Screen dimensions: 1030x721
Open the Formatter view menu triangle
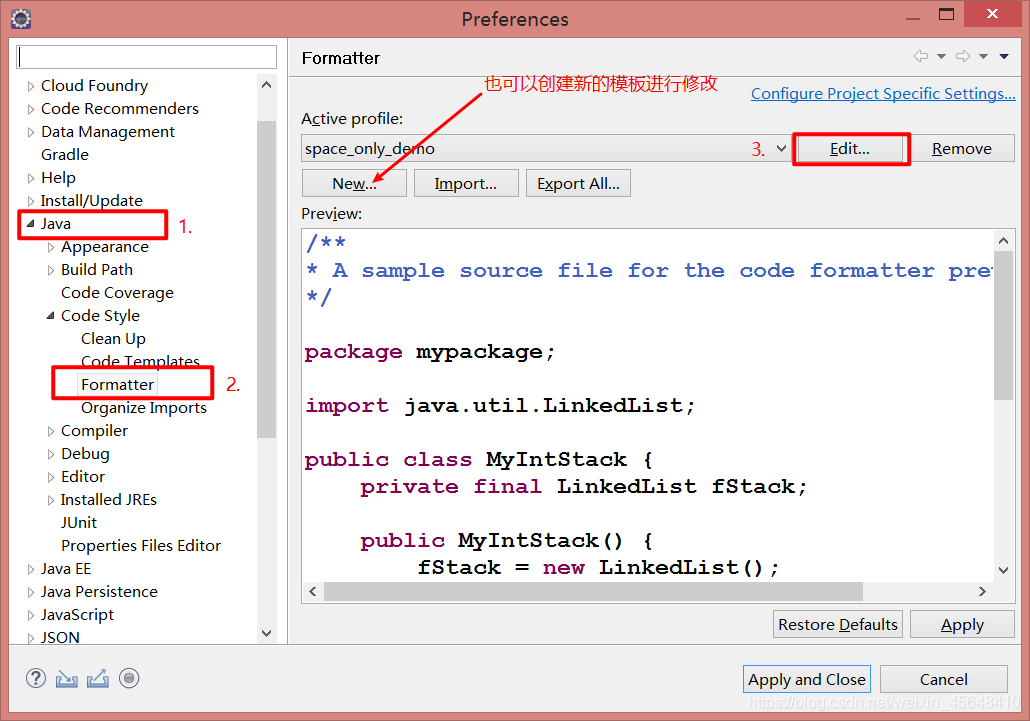coord(1004,56)
